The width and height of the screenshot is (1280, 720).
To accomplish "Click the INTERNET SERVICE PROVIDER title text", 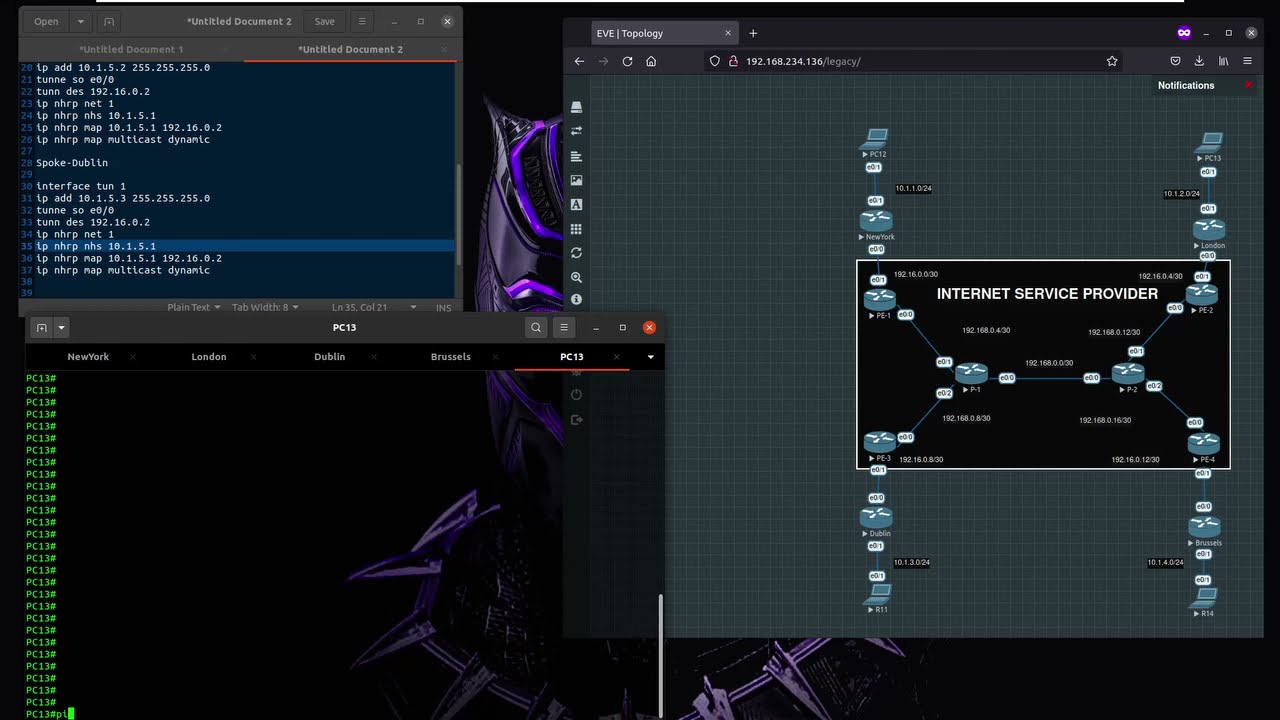I will tap(1047, 294).
